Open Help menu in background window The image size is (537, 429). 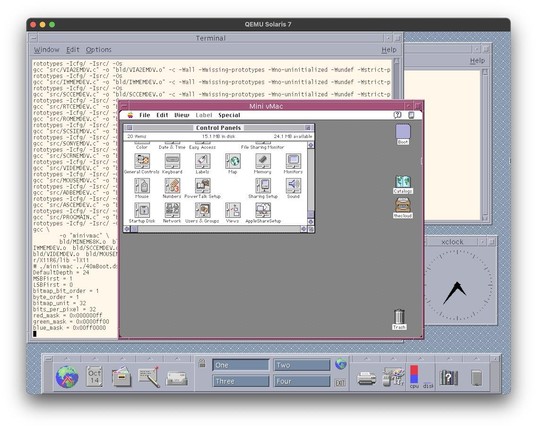477,61
